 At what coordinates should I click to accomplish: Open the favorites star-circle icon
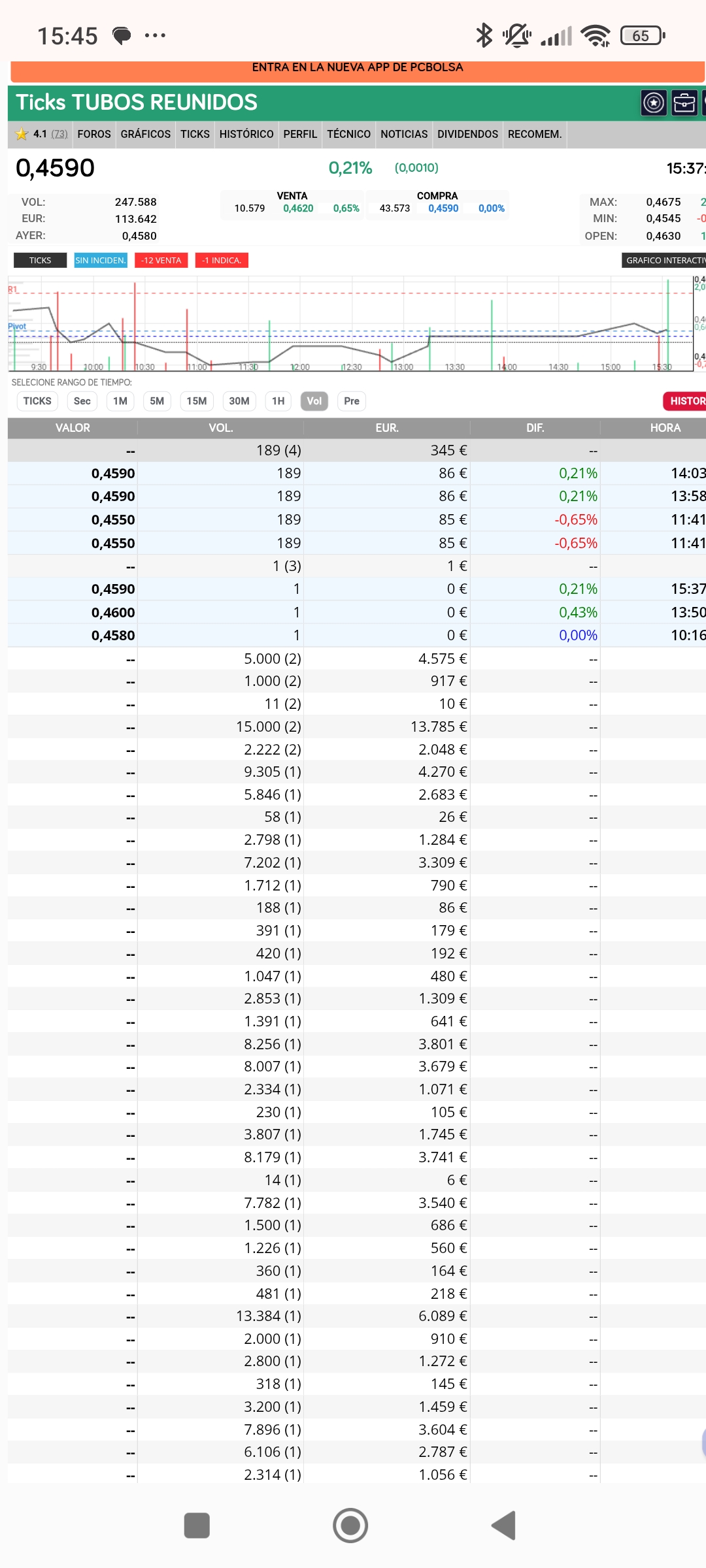[654, 103]
